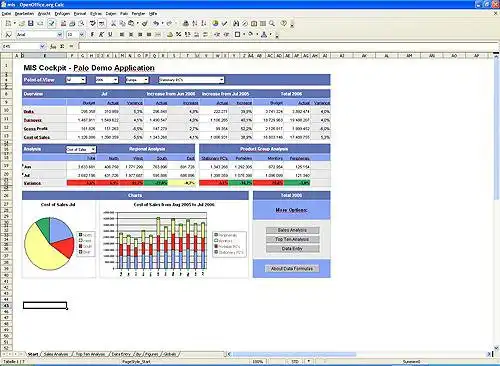
Task: Click the Top Ten Analysis button
Action: 292,239
